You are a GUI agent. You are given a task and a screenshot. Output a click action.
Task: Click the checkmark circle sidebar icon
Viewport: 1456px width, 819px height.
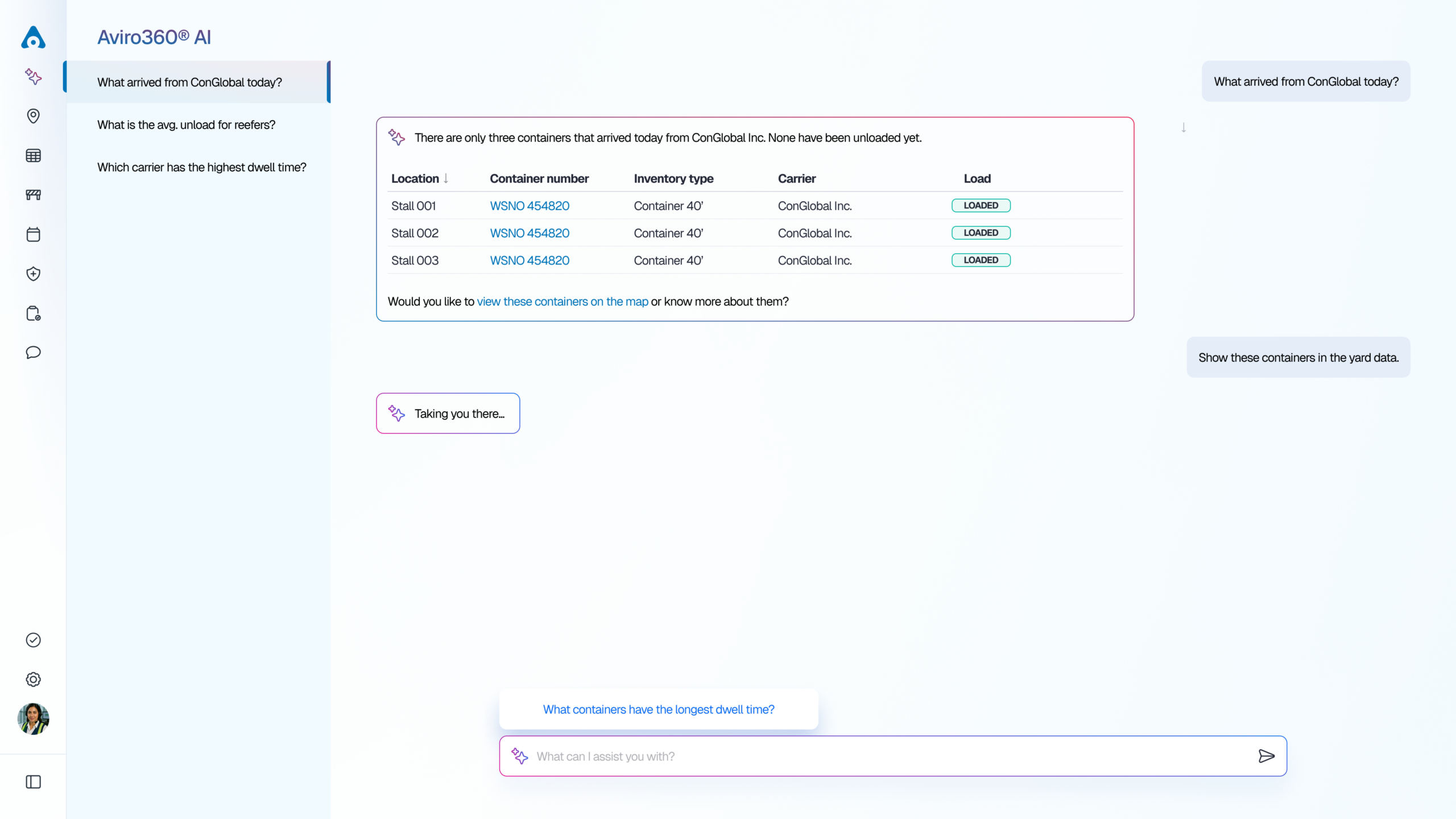tap(33, 640)
